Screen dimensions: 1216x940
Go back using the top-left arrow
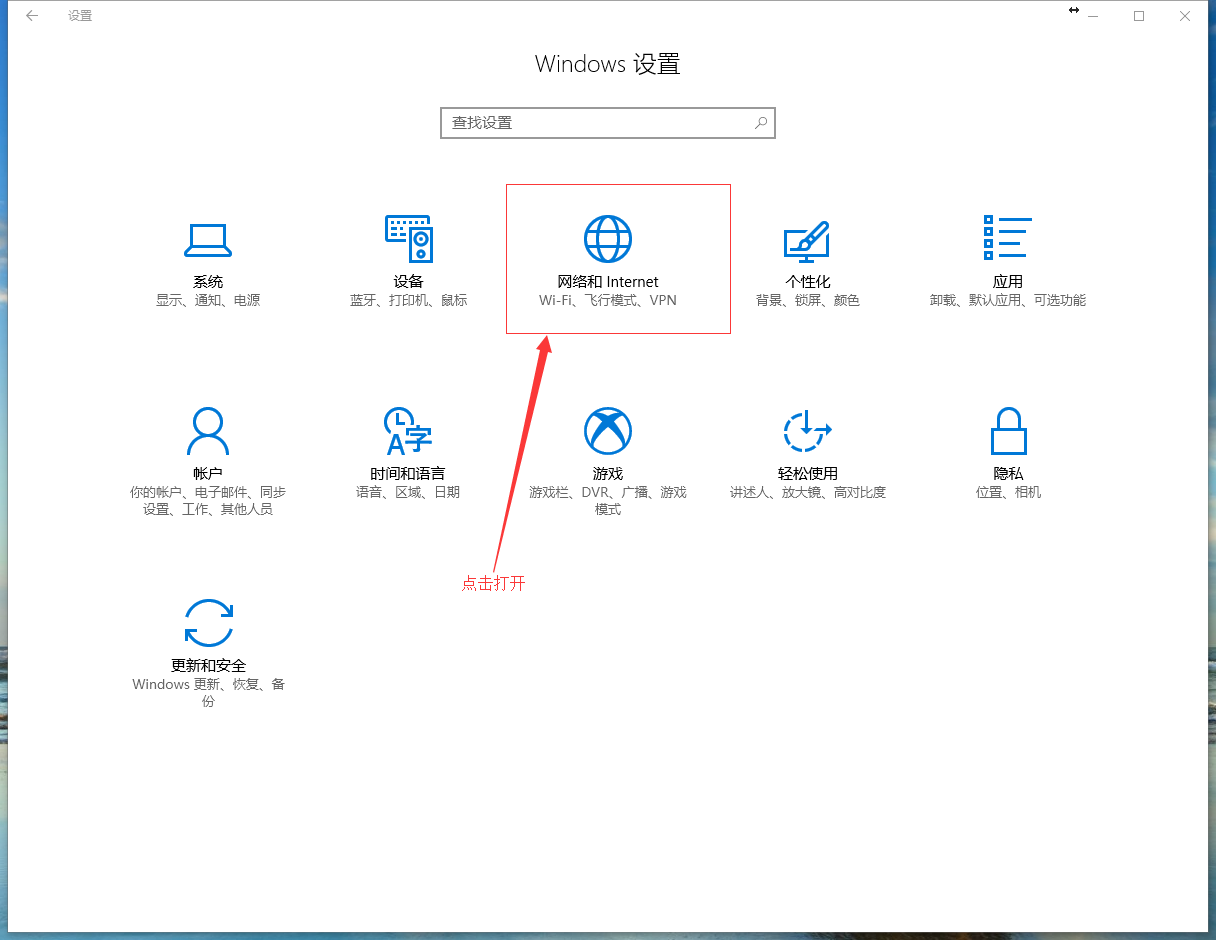(x=32, y=16)
